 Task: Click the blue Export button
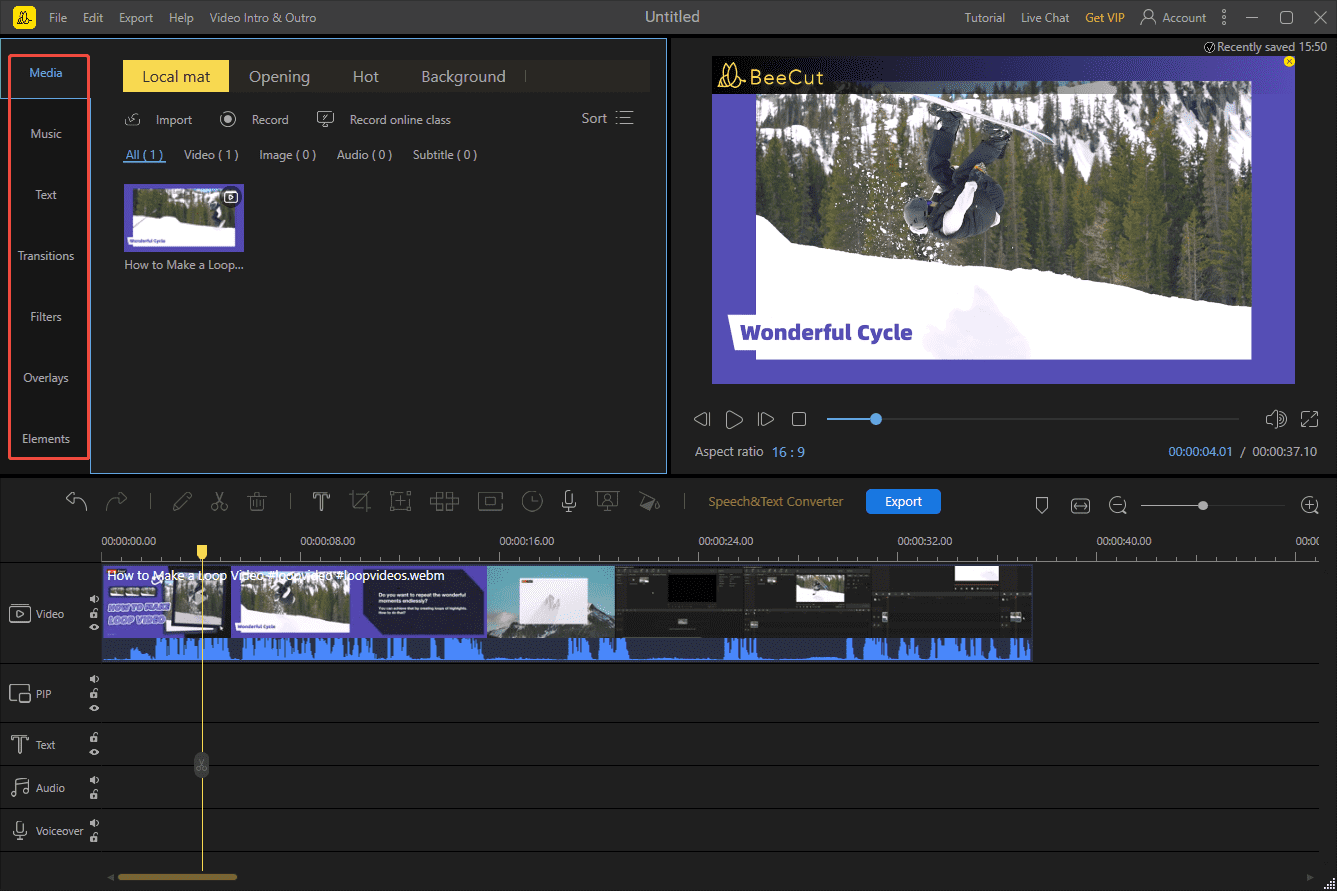[903, 501]
